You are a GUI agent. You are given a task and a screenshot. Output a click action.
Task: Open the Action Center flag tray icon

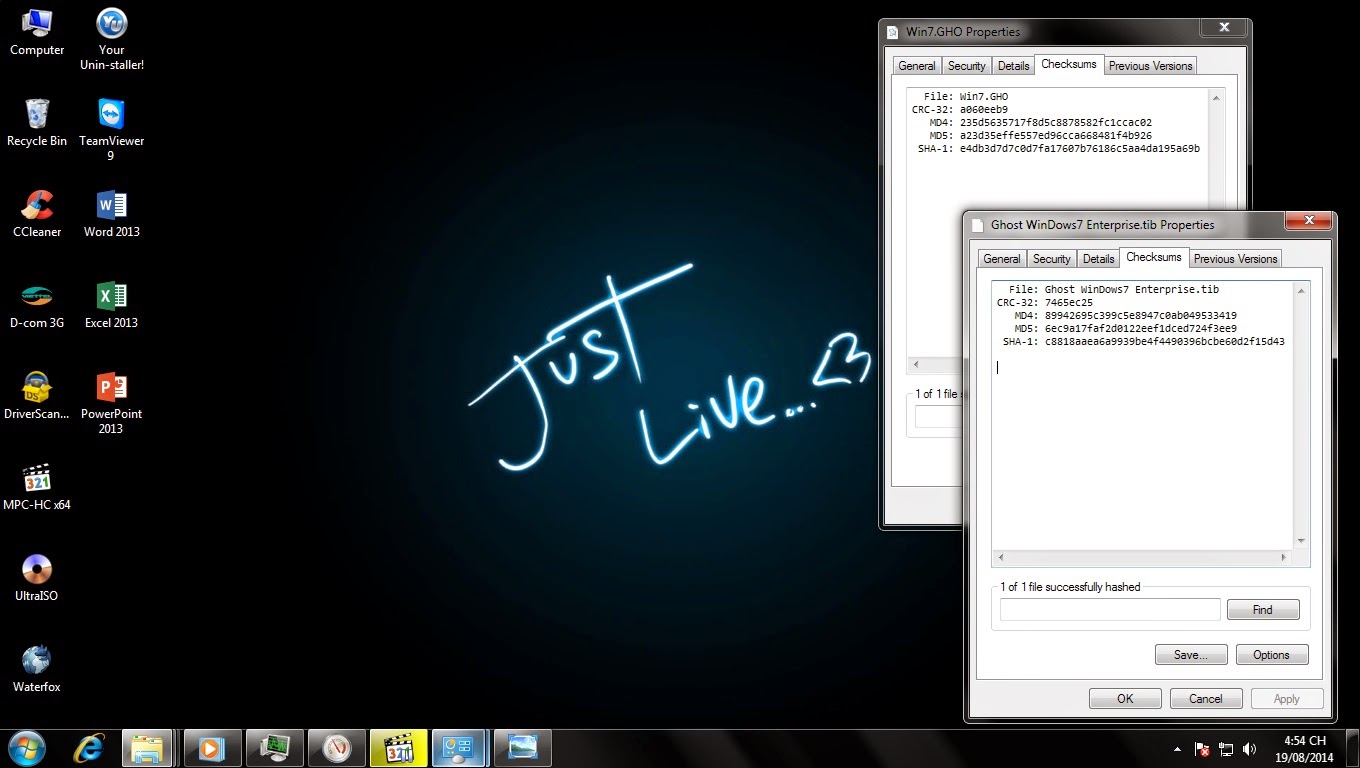click(x=1203, y=749)
